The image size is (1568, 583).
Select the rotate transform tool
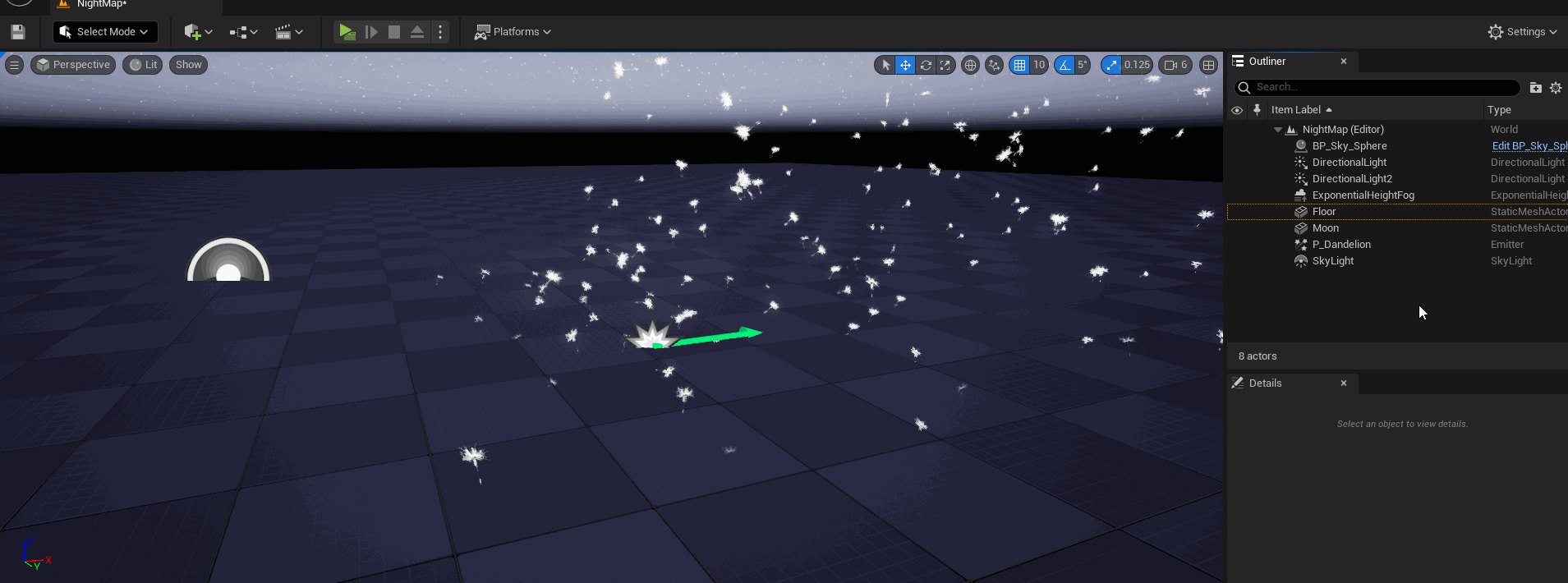[926, 65]
